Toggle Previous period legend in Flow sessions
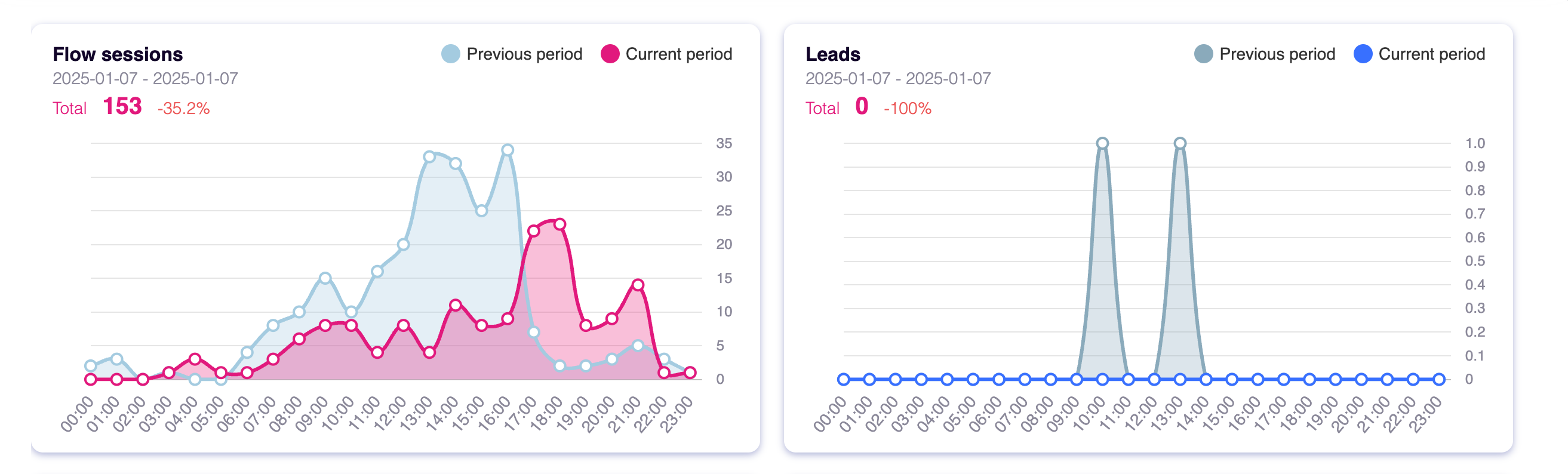 click(512, 54)
